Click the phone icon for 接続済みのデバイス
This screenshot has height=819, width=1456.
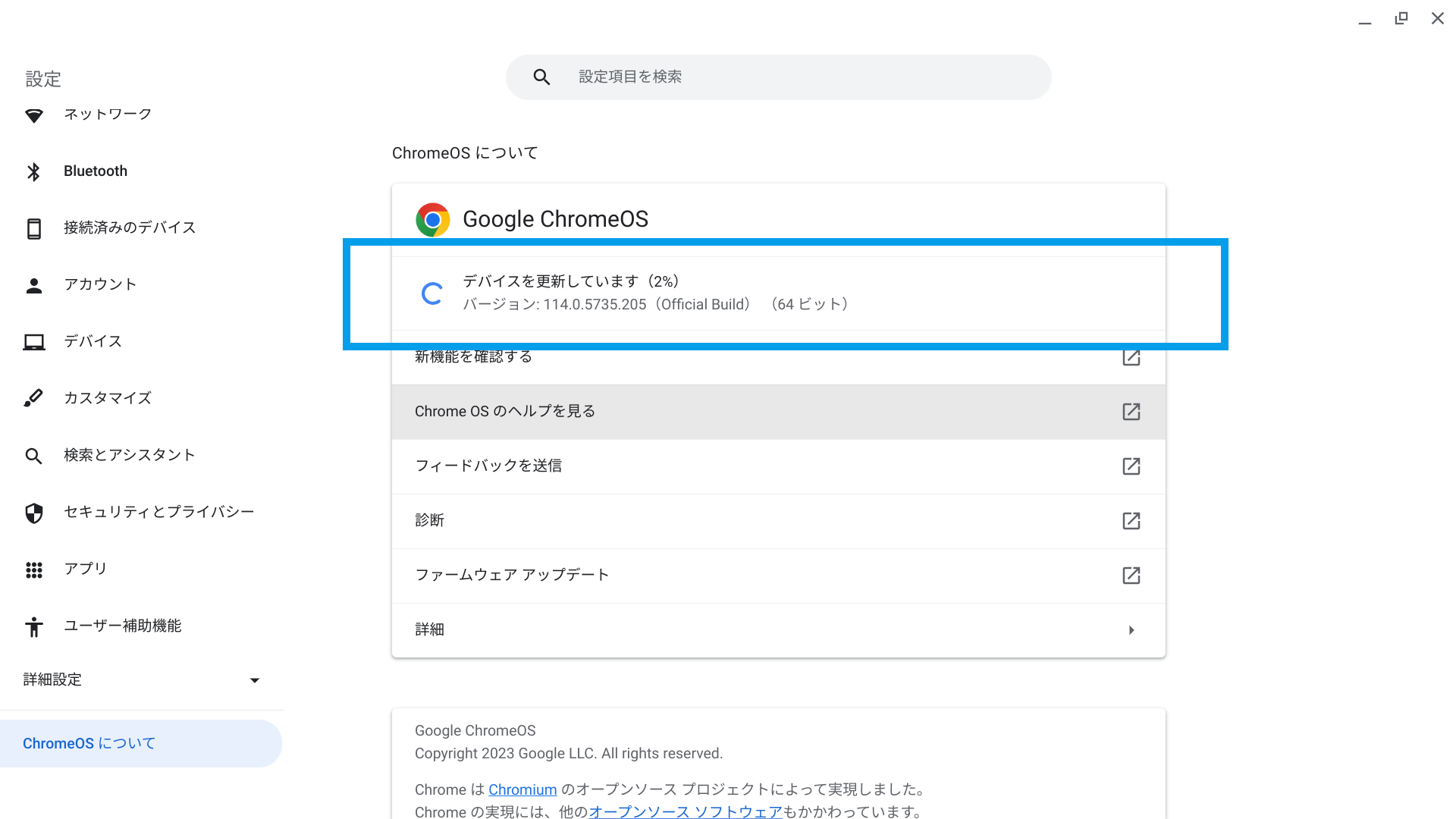click(x=34, y=228)
